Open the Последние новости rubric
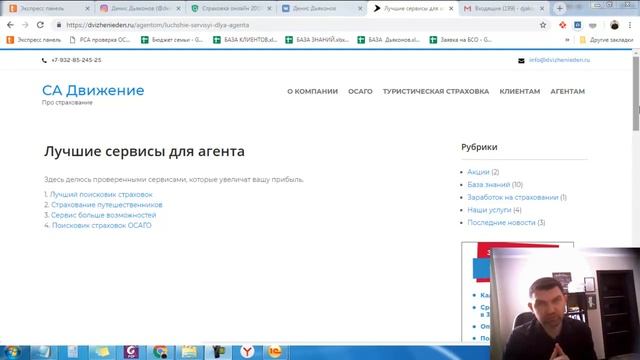640x360 pixels. [x=501, y=222]
